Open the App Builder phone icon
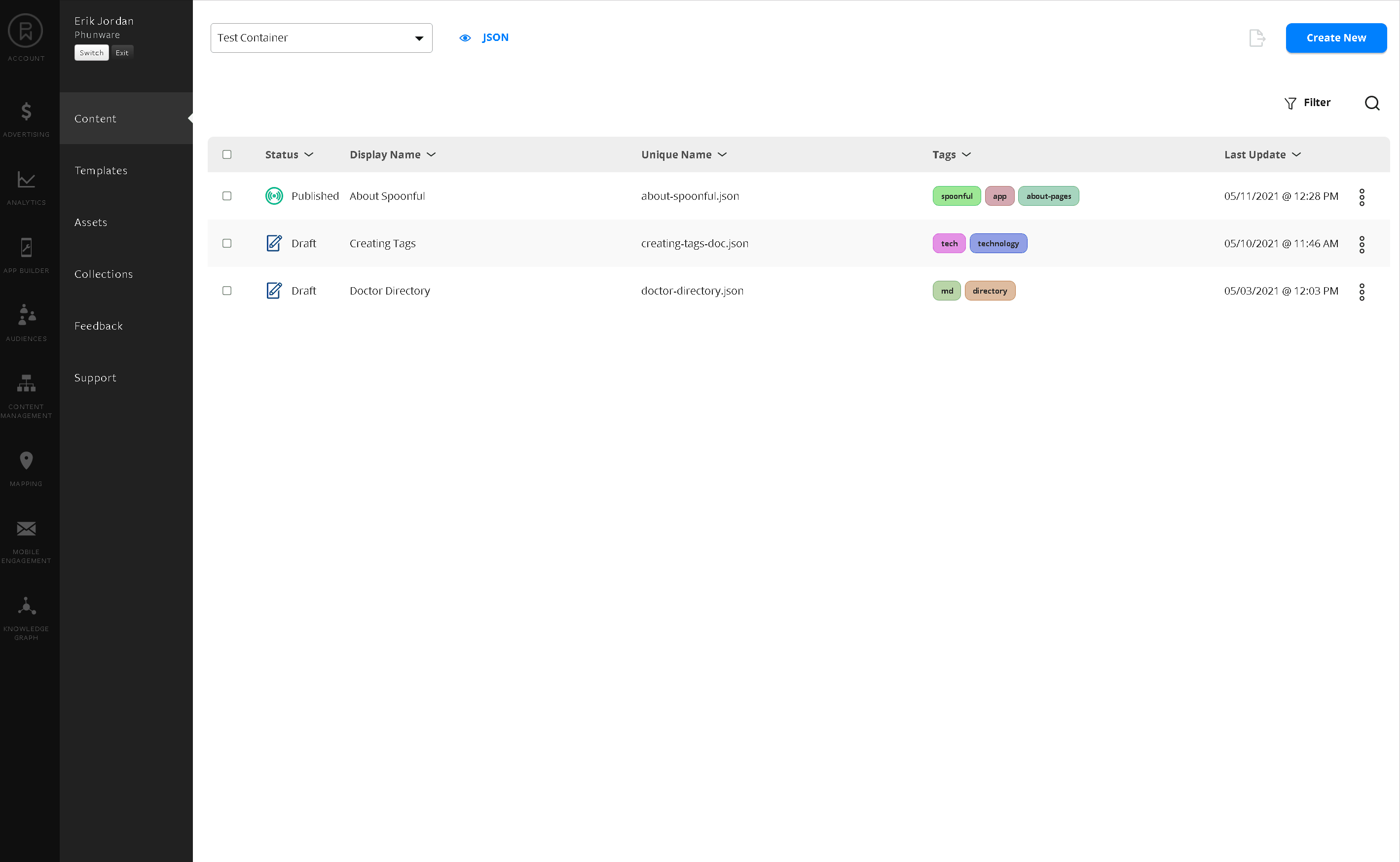The image size is (1400, 862). pos(26,248)
